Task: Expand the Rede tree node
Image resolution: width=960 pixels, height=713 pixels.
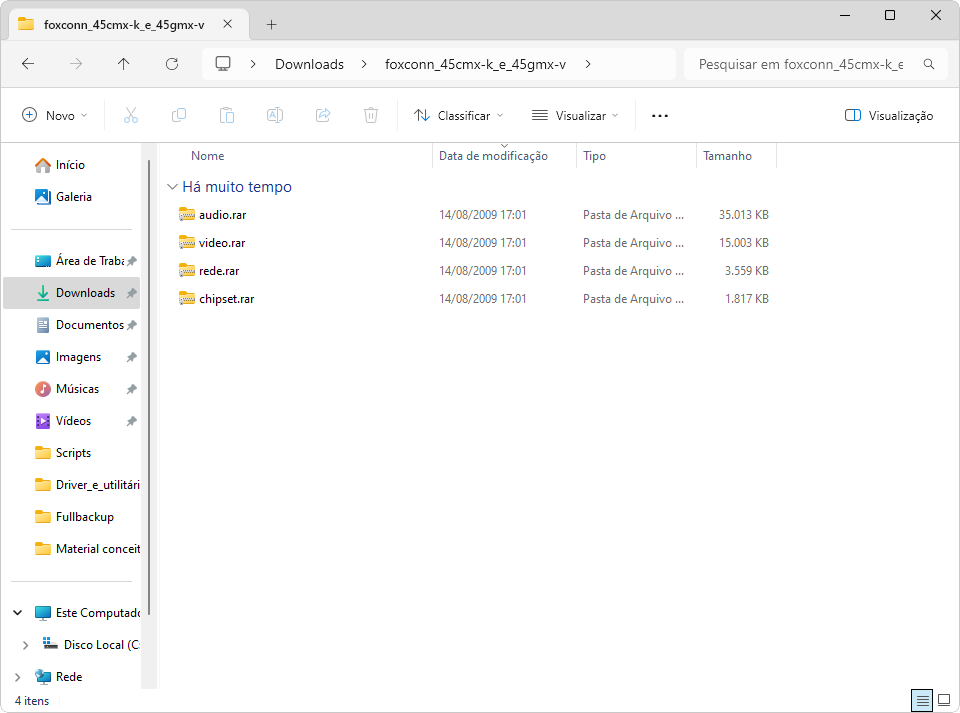Action: click(x=18, y=677)
